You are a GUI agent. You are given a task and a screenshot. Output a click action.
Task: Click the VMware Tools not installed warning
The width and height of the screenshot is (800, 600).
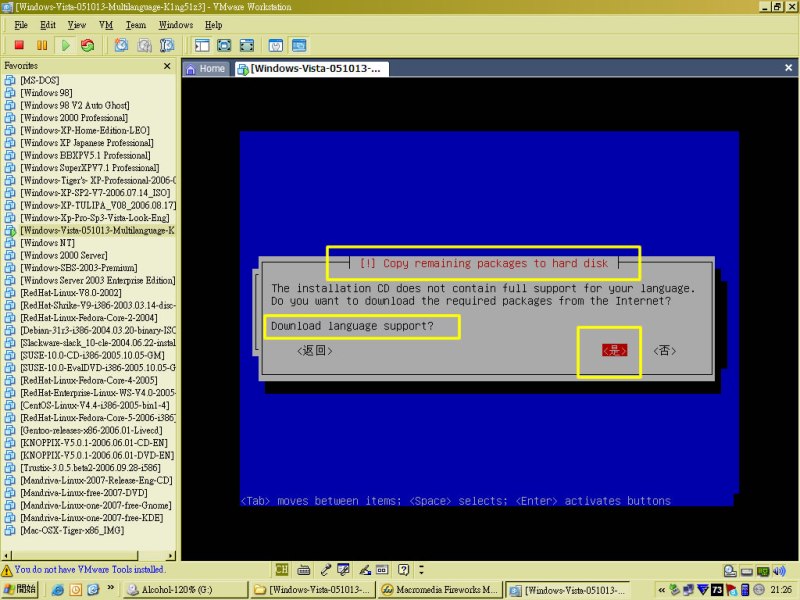pos(84,569)
